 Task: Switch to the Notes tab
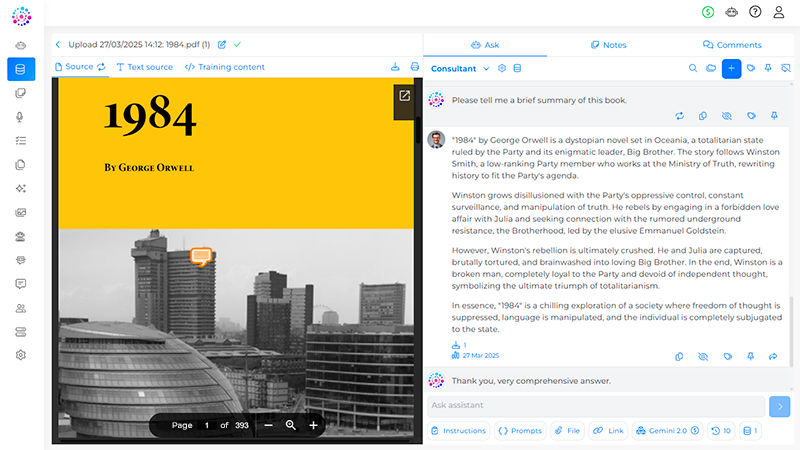click(x=608, y=45)
